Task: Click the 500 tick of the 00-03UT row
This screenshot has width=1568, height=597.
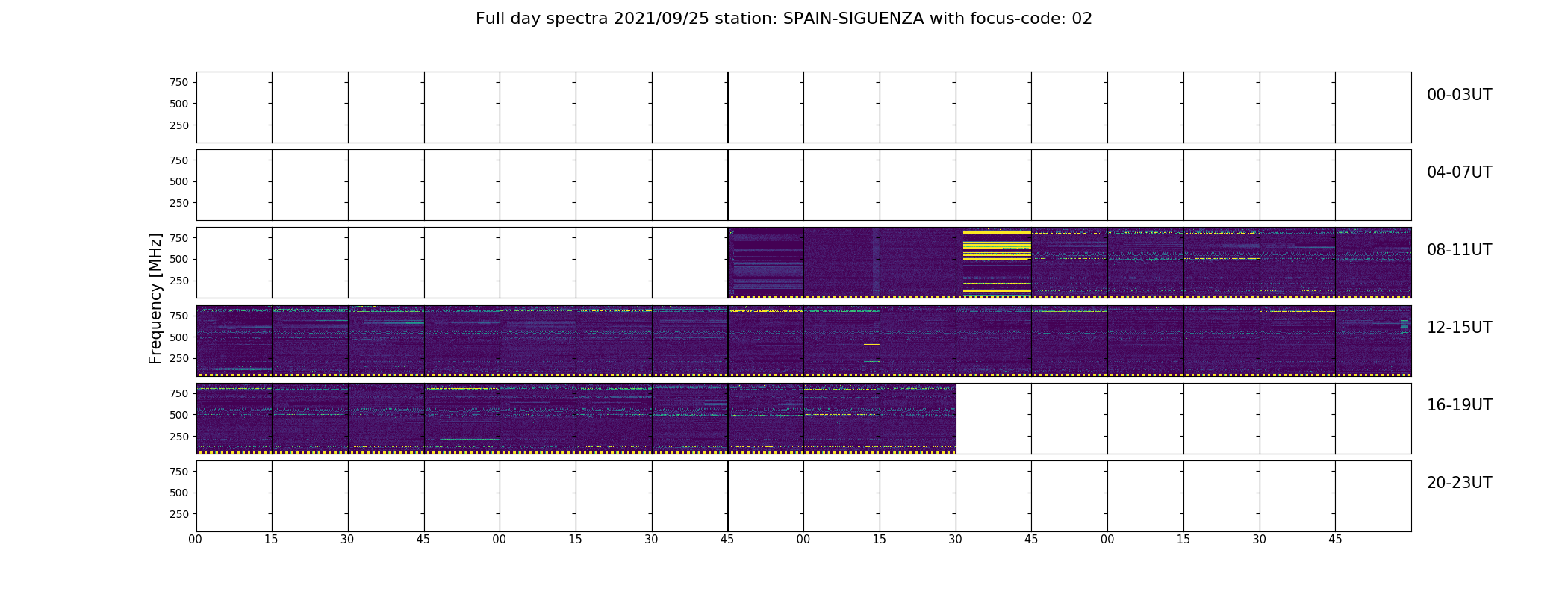Action: tap(179, 104)
